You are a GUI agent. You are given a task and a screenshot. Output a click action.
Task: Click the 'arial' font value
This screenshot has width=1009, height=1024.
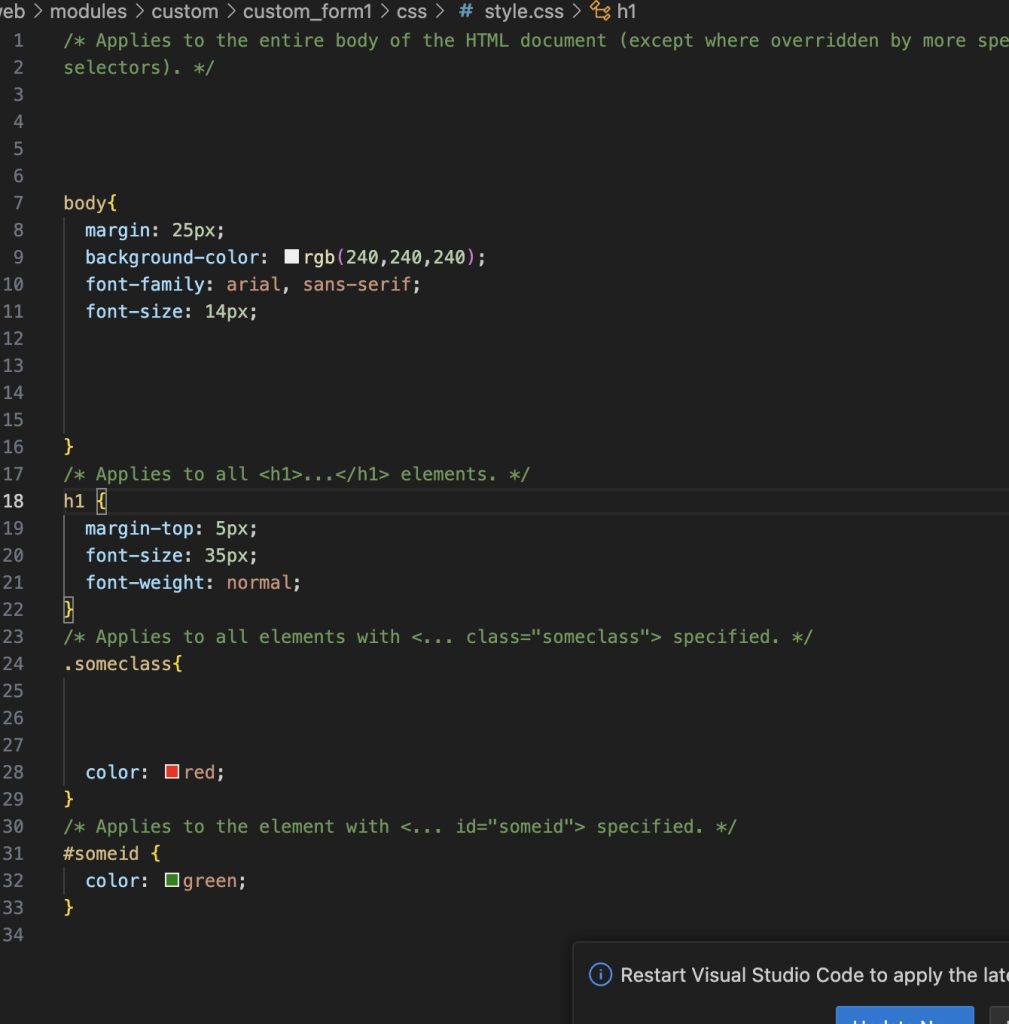(x=253, y=284)
